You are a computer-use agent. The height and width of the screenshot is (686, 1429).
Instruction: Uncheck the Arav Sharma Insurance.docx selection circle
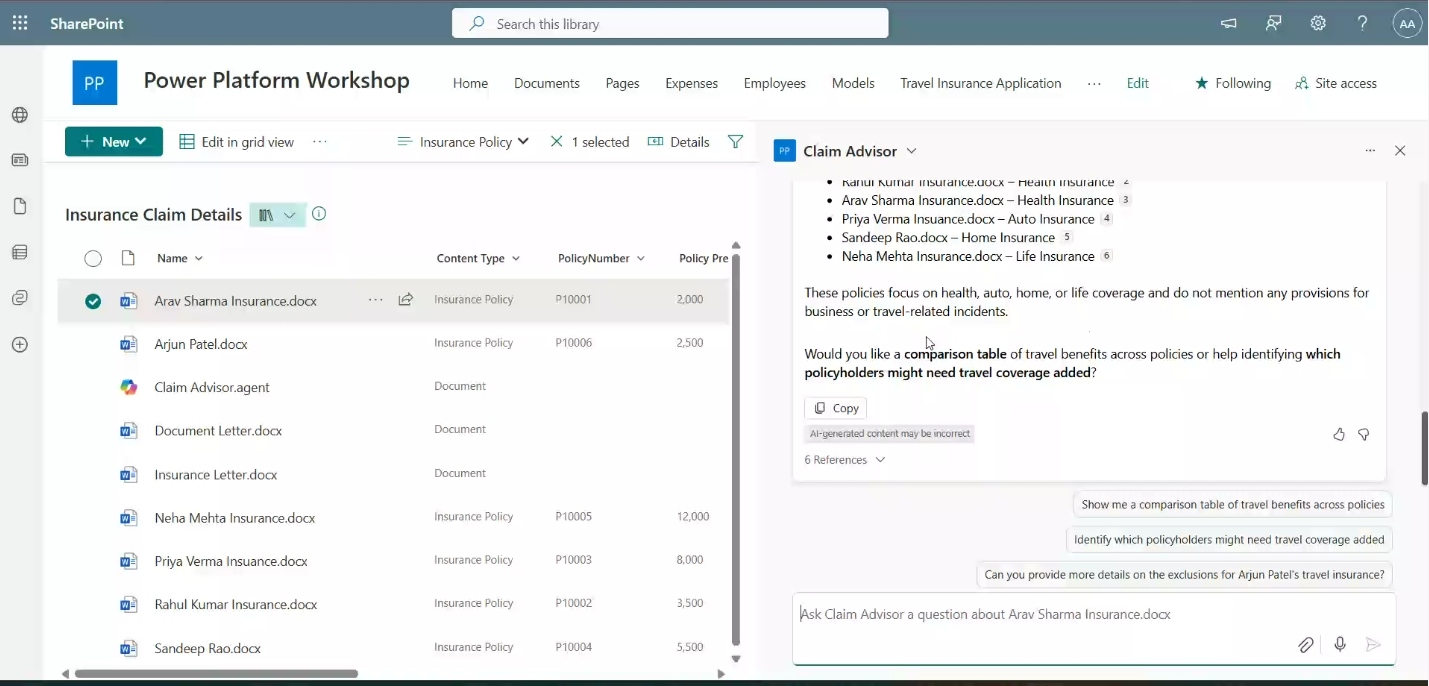[93, 301]
